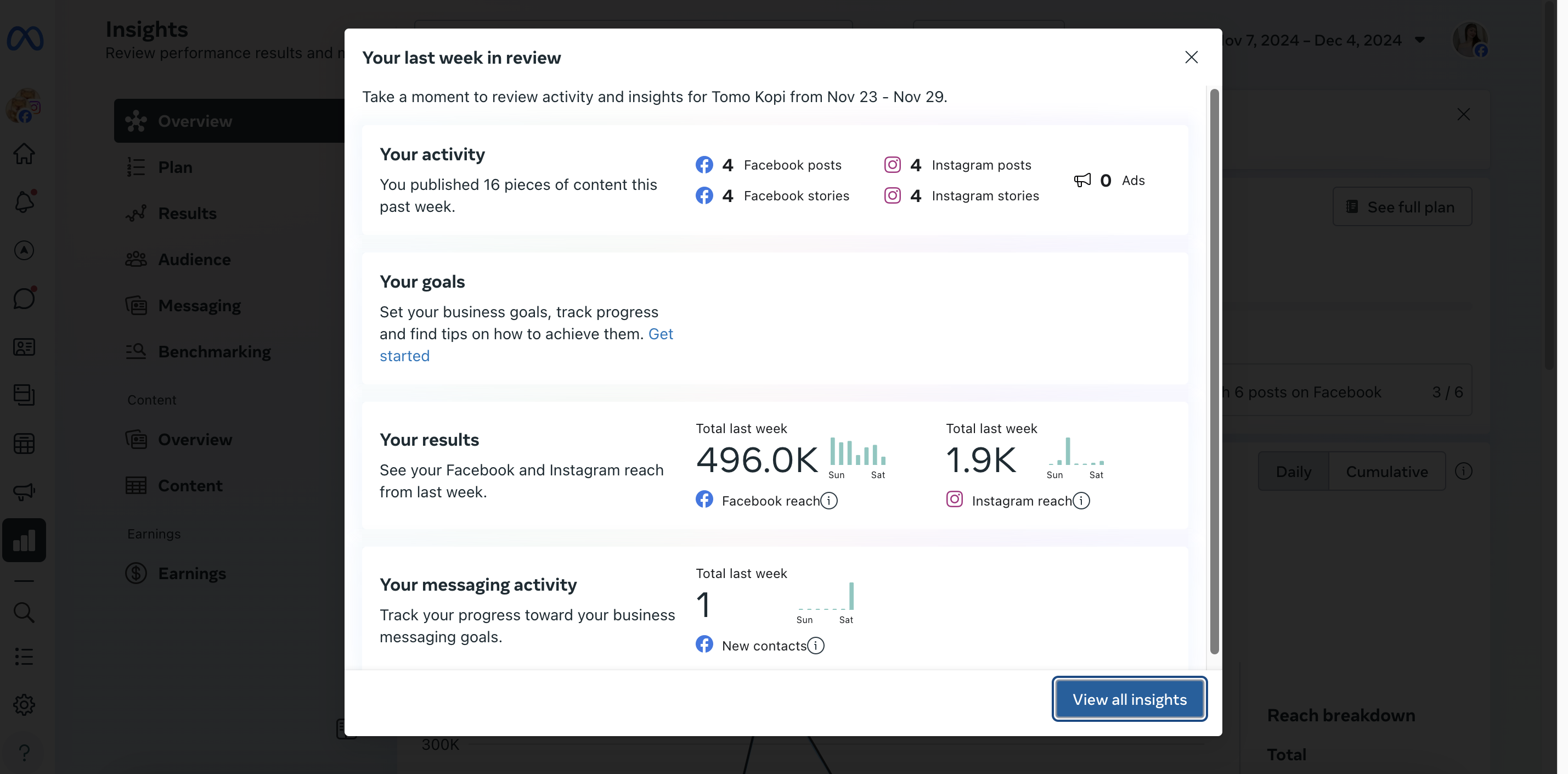The height and width of the screenshot is (774, 1568).
Task: Click Instagram reach info icon
Action: [1081, 501]
